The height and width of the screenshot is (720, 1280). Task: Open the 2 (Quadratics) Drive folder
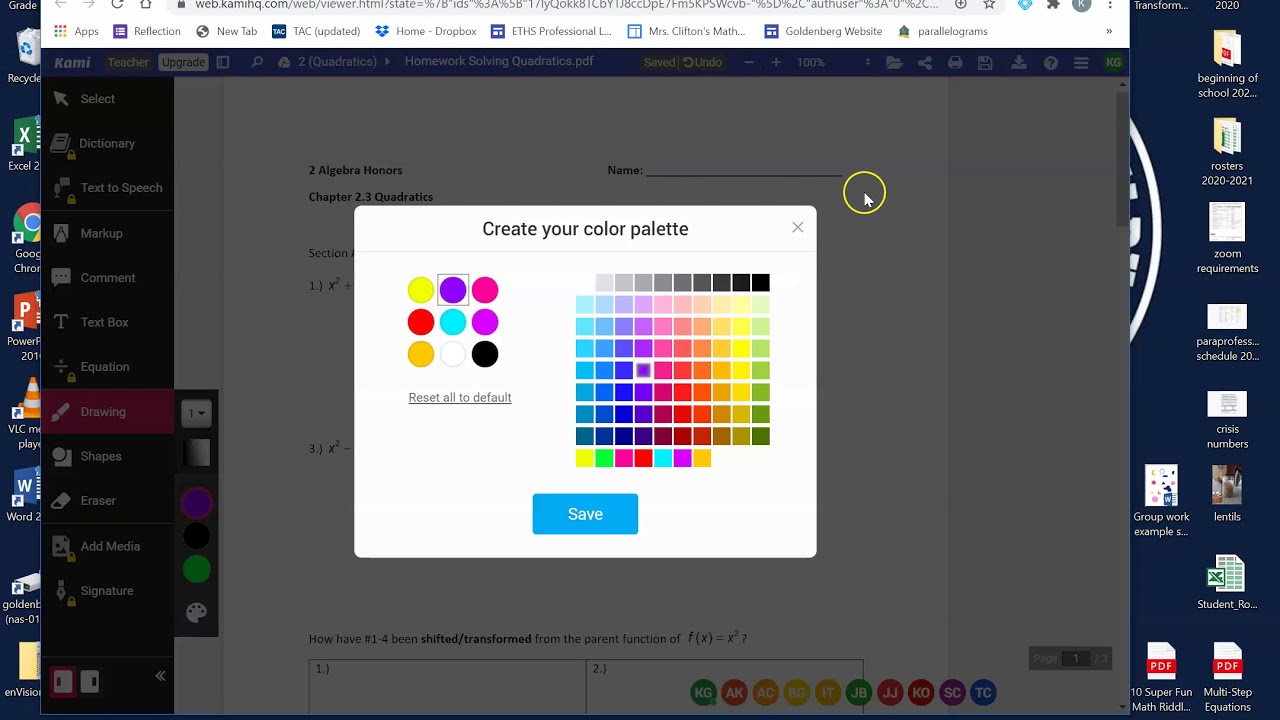(335, 62)
